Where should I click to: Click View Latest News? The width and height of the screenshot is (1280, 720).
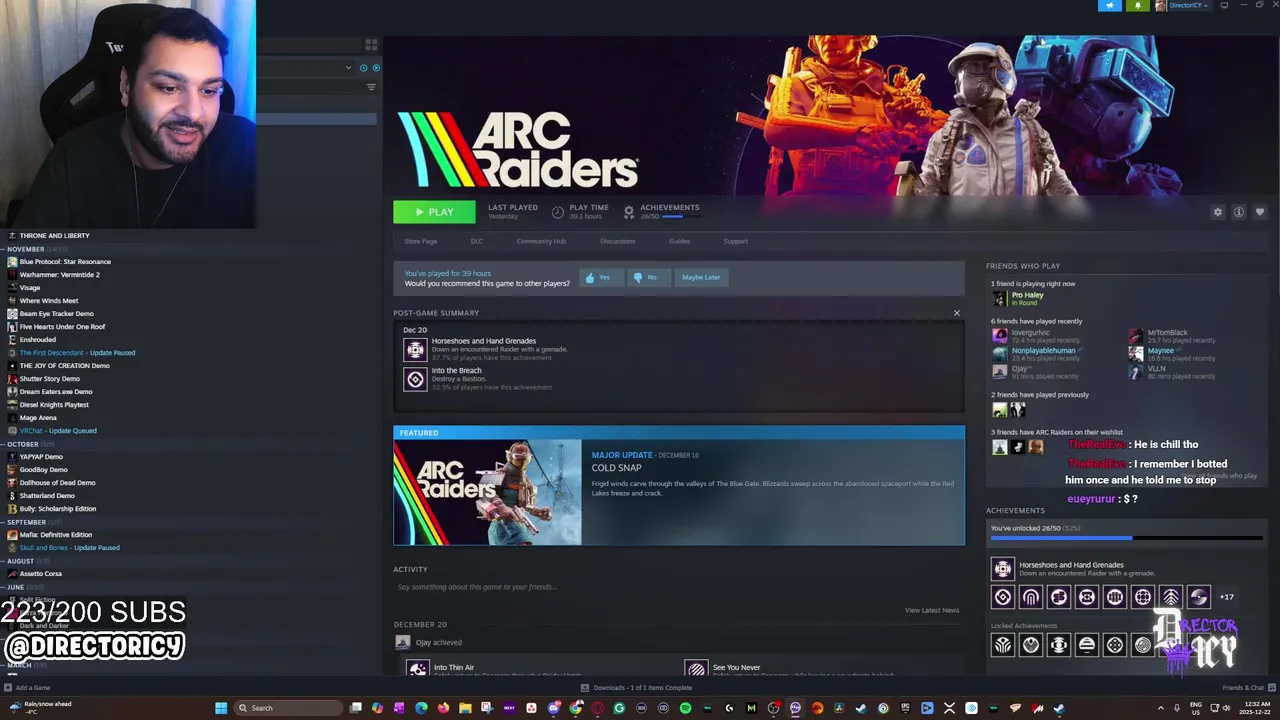click(x=931, y=610)
